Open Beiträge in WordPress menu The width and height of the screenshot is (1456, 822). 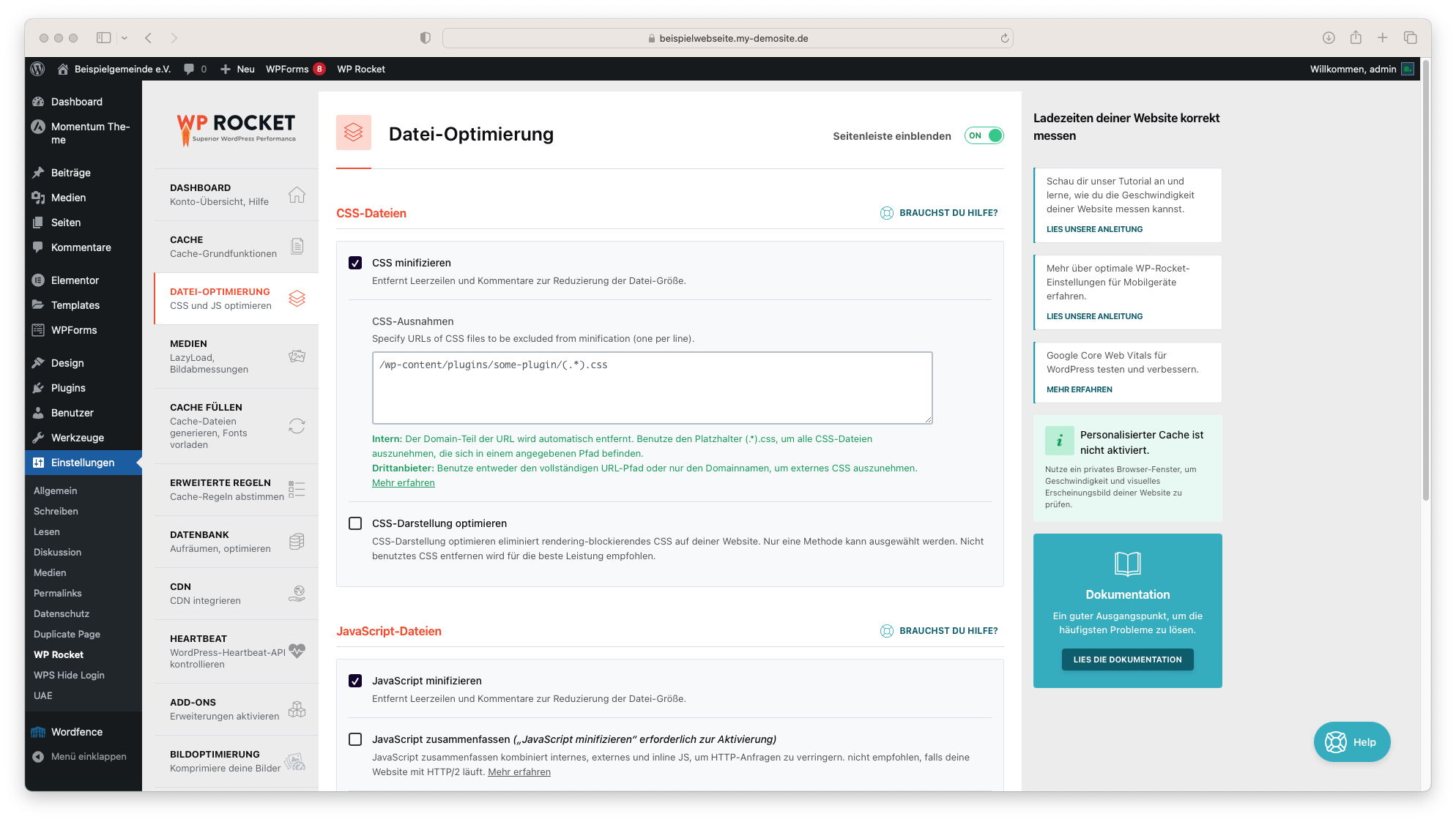click(83, 173)
